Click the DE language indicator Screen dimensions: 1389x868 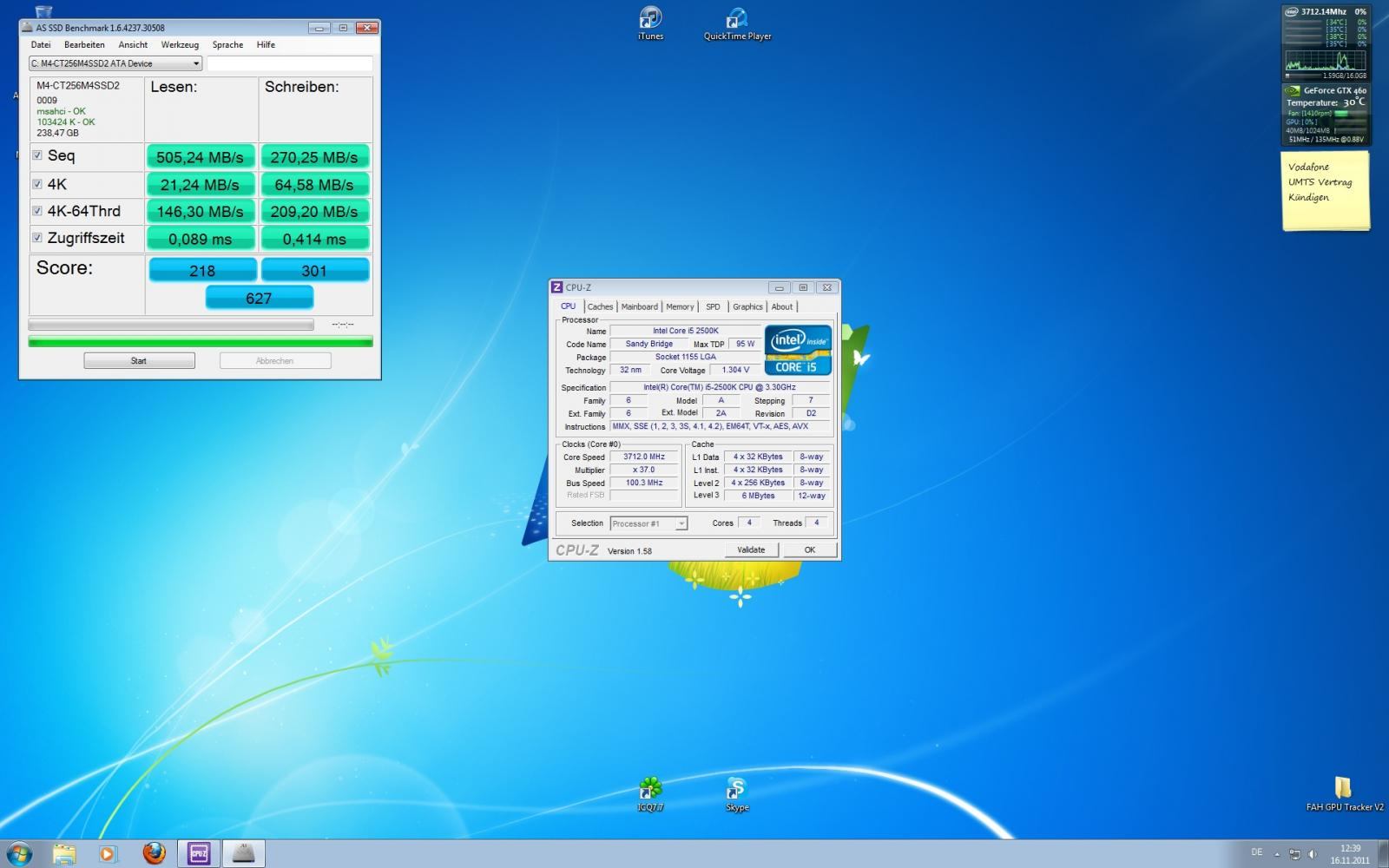click(x=1257, y=852)
